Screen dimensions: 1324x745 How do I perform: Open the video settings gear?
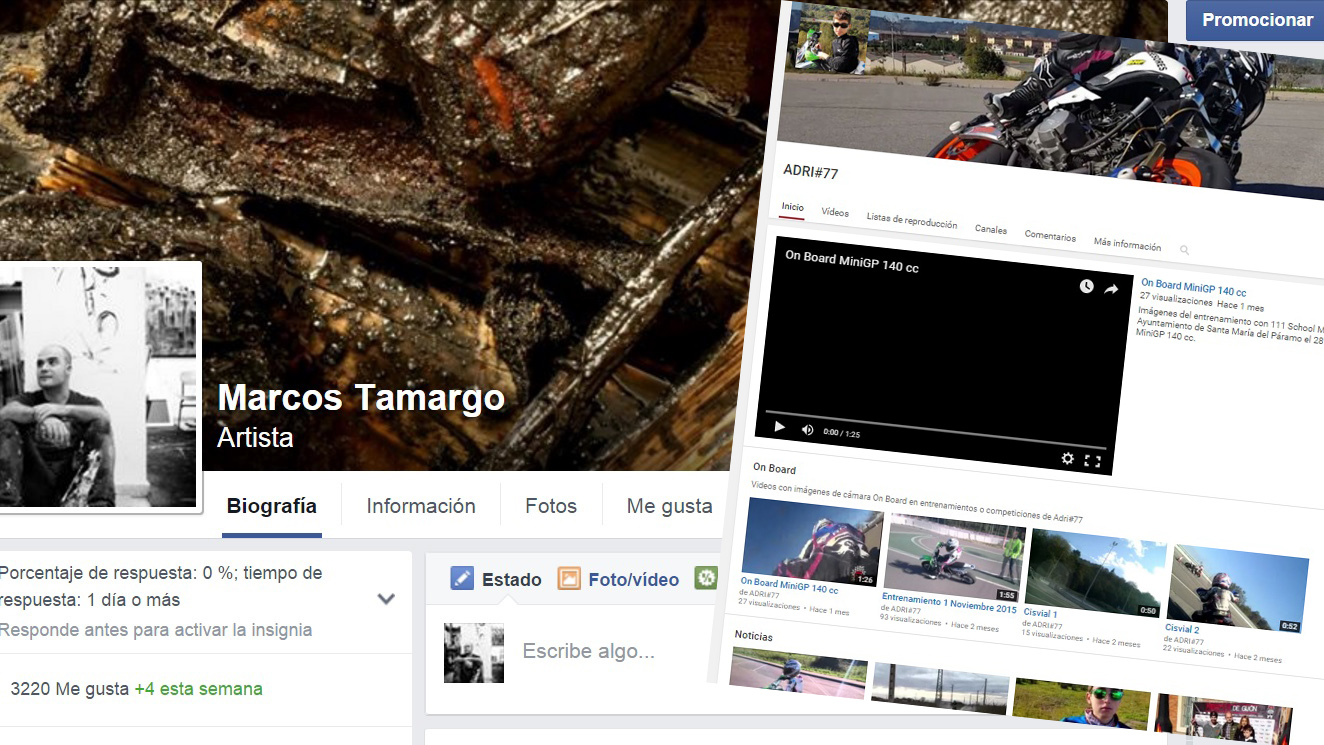1067,458
